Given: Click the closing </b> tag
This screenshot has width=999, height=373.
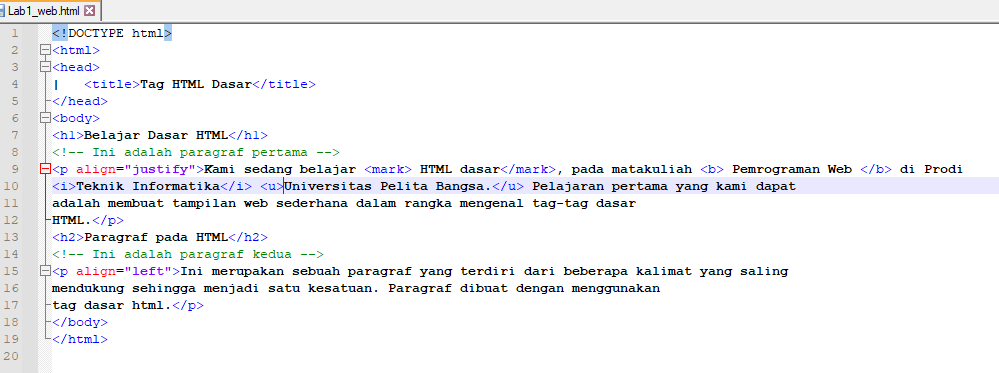Looking at the screenshot, I should [x=876, y=169].
